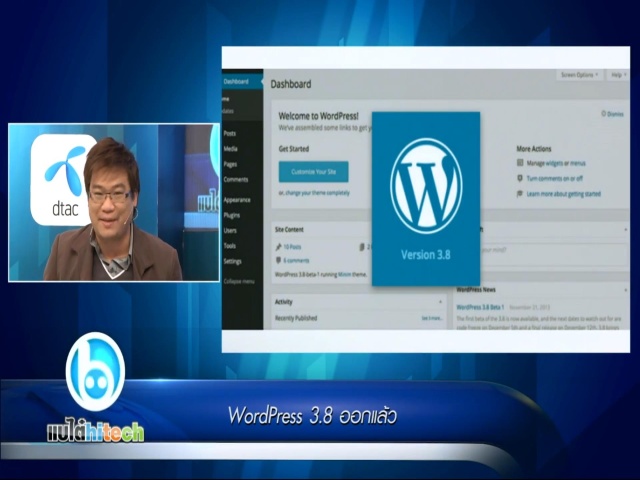Click the See 3 more link in Activity
This screenshot has height=480, width=640.
432,318
